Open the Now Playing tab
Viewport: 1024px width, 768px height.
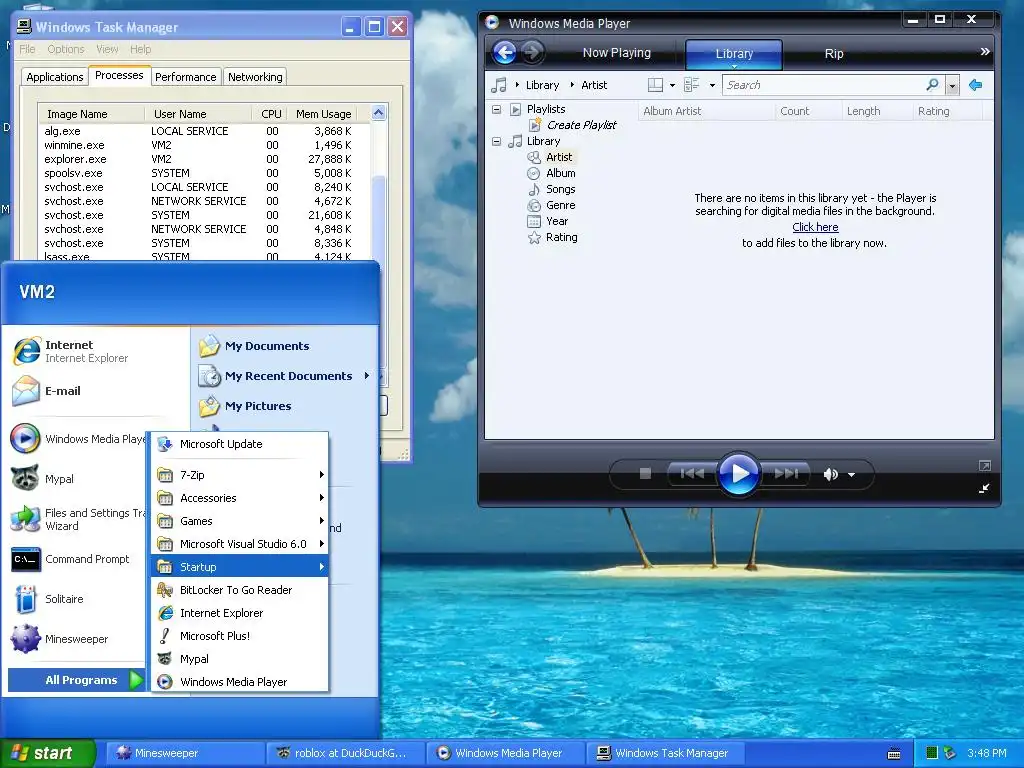tap(616, 53)
